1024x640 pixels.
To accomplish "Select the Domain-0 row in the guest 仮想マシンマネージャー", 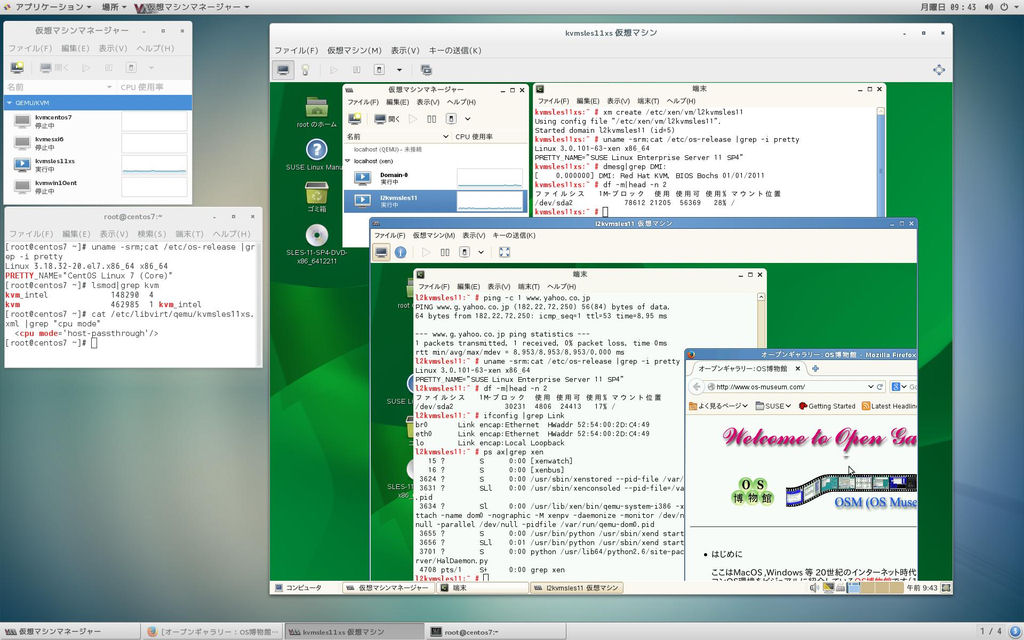I will point(436,177).
